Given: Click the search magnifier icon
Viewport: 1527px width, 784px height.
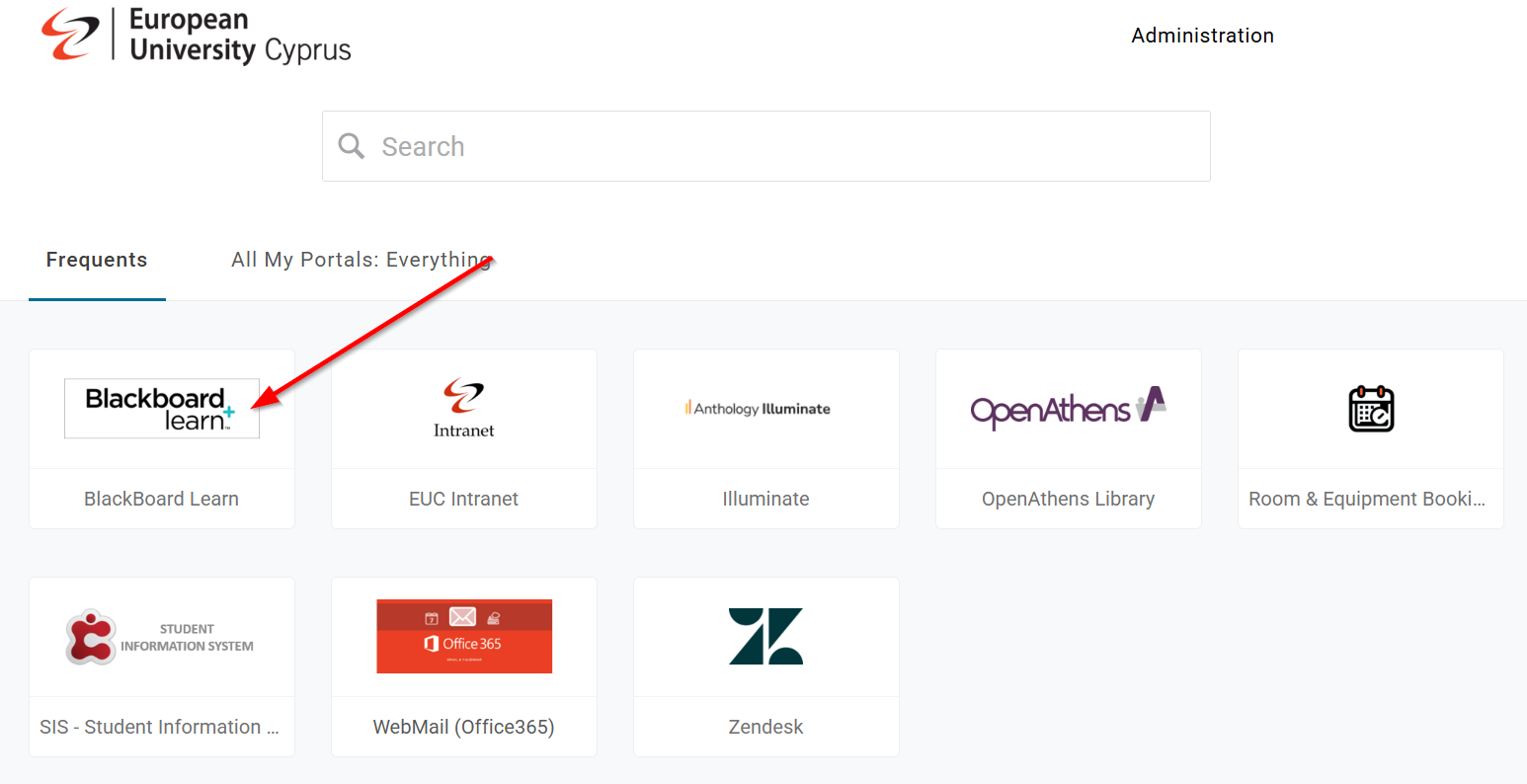Looking at the screenshot, I should (x=352, y=145).
